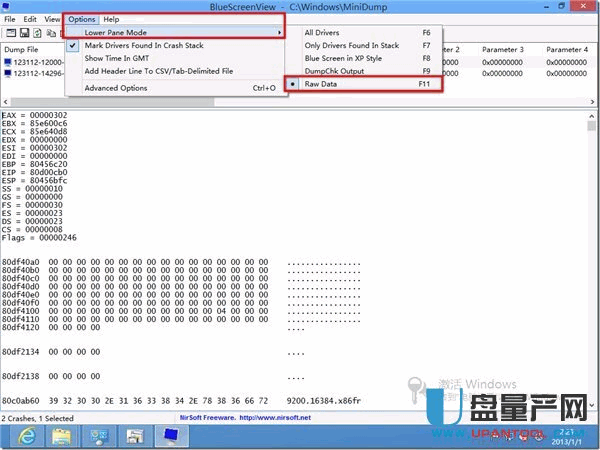This screenshot has height=450, width=600.
Task: Open the File menu
Action: coord(10,19)
